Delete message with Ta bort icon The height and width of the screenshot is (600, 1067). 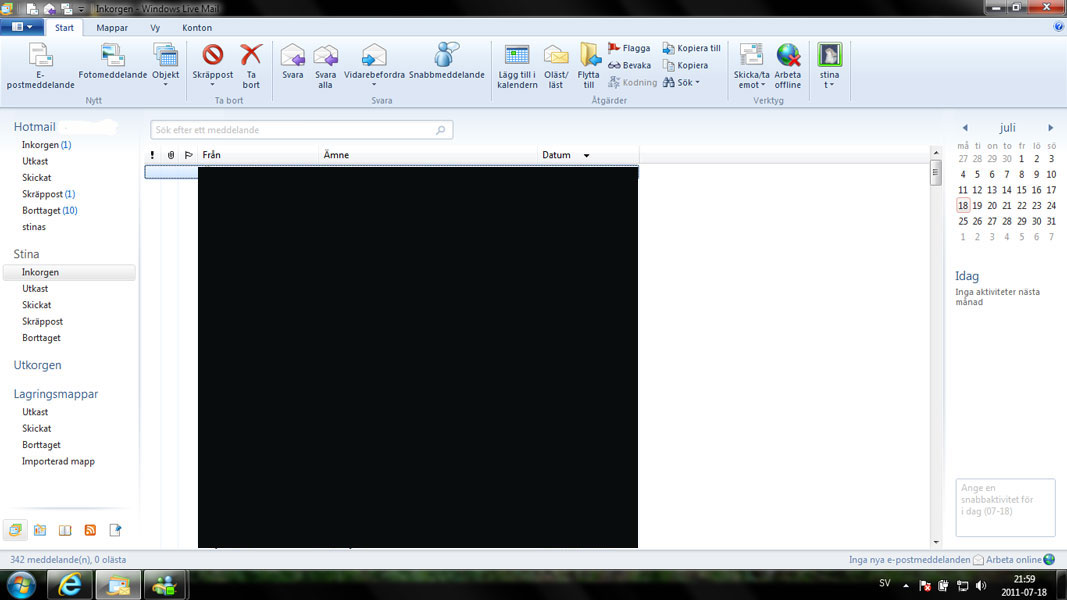click(x=251, y=56)
